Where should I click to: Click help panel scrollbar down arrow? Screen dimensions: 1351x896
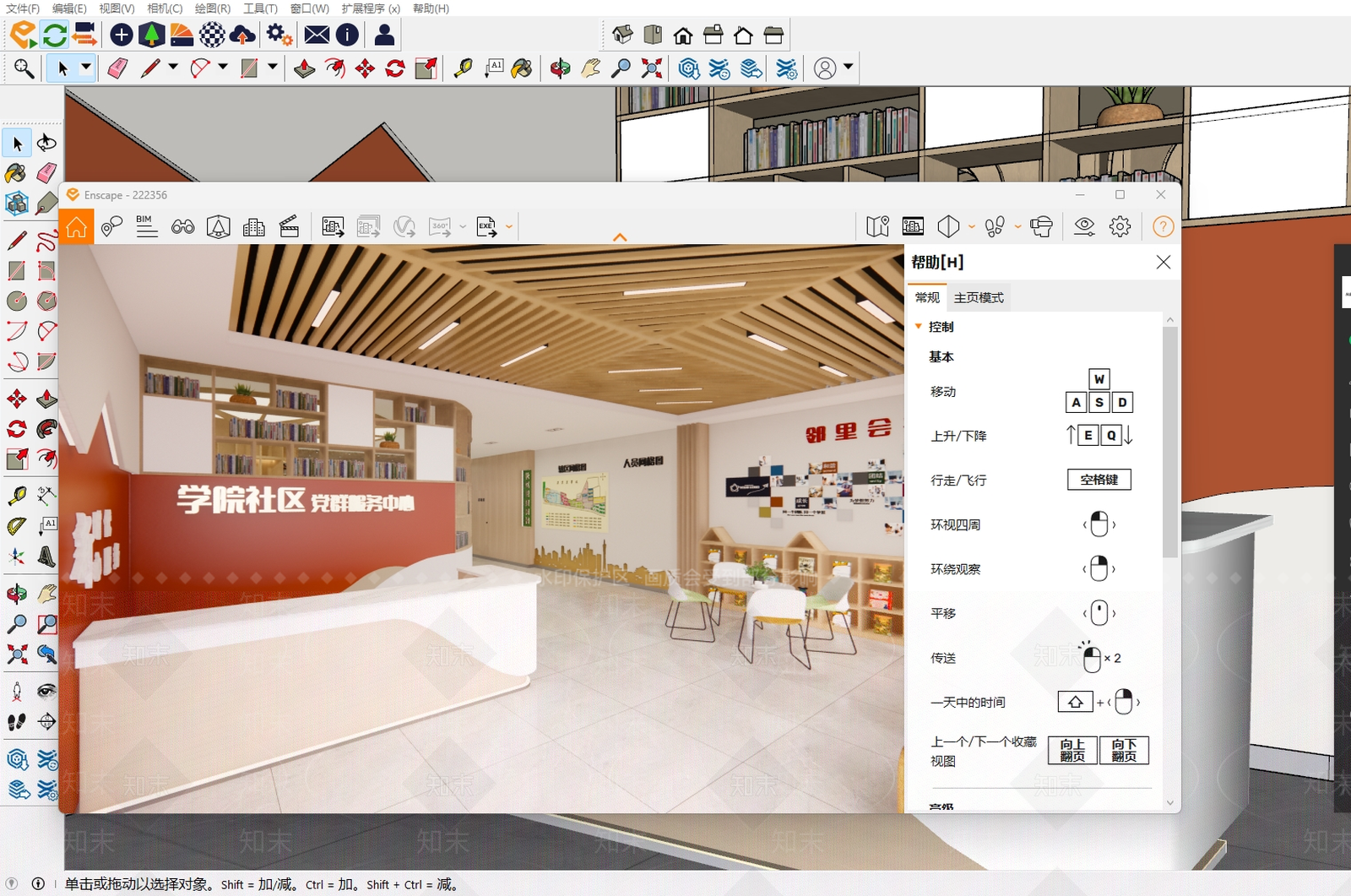(1169, 803)
